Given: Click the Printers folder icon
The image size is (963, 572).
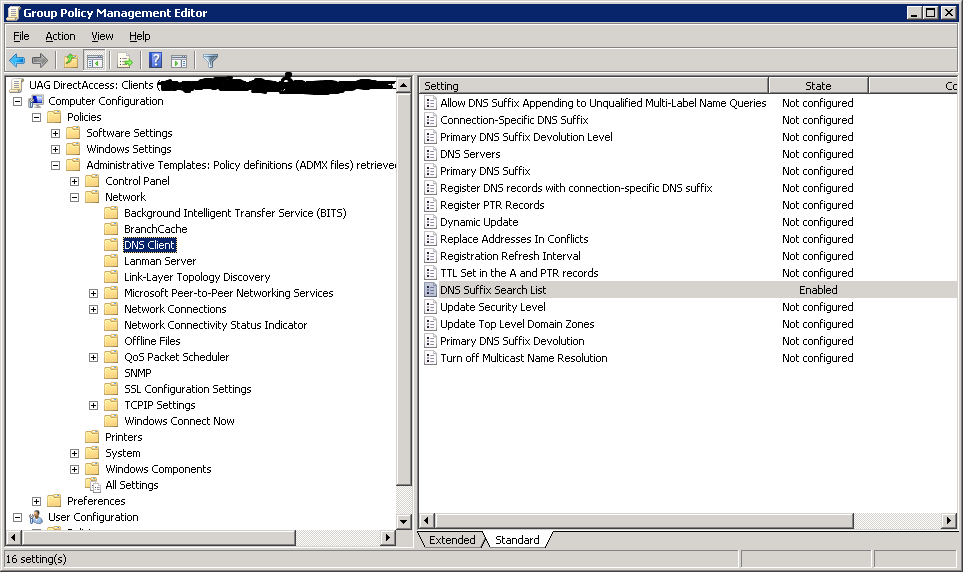Looking at the screenshot, I should tap(92, 437).
